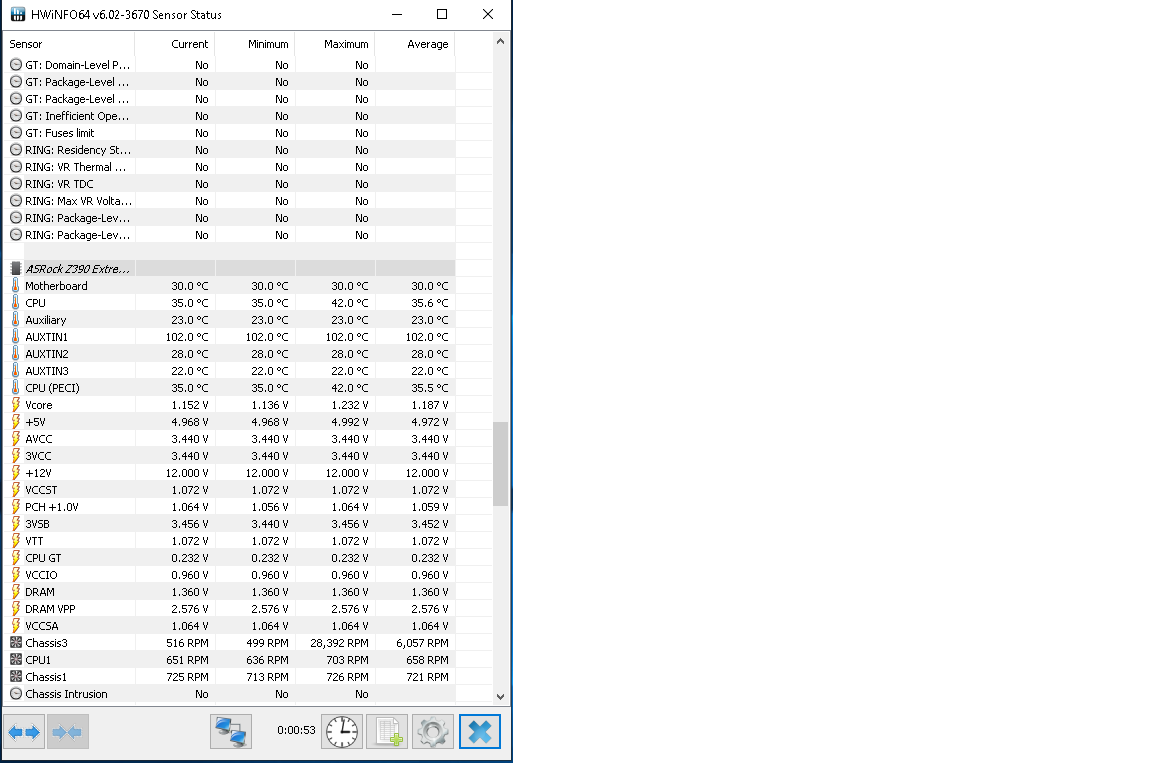
Task: Close sensor window with blue X button
Action: pos(480,731)
